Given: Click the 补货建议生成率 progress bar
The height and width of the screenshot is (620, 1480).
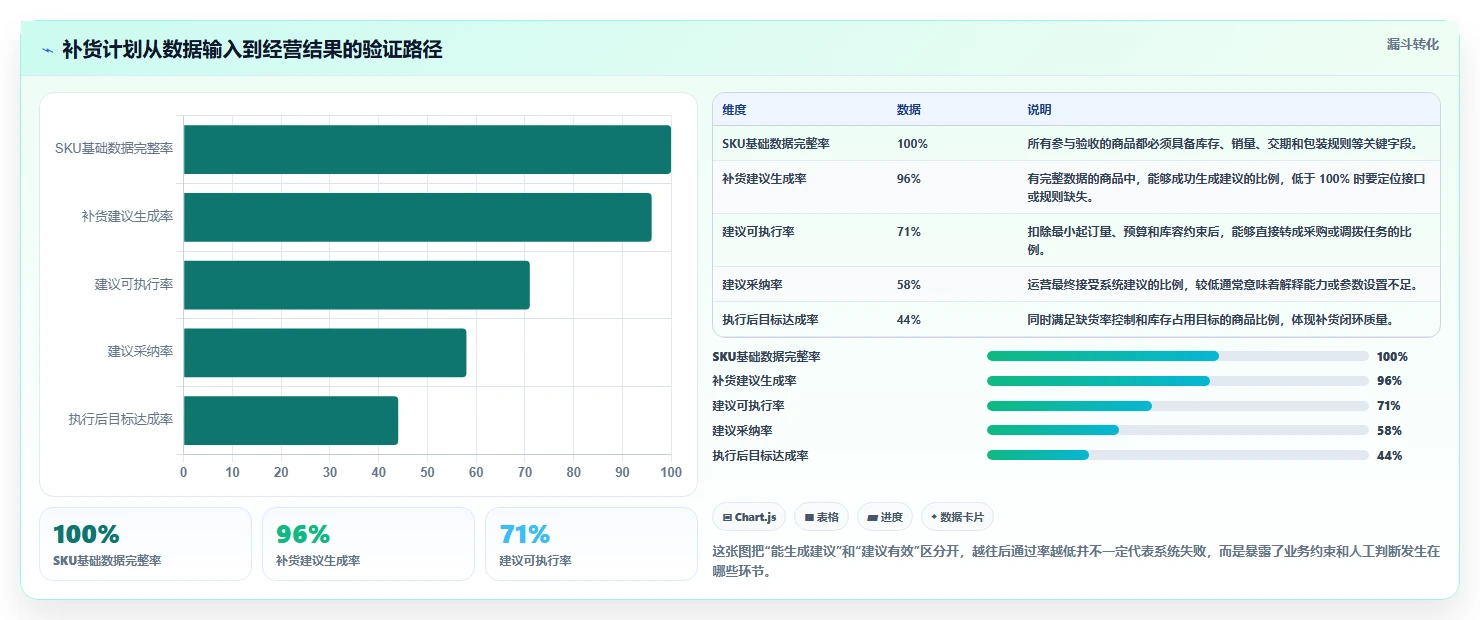Looking at the screenshot, I should pos(1177,381).
